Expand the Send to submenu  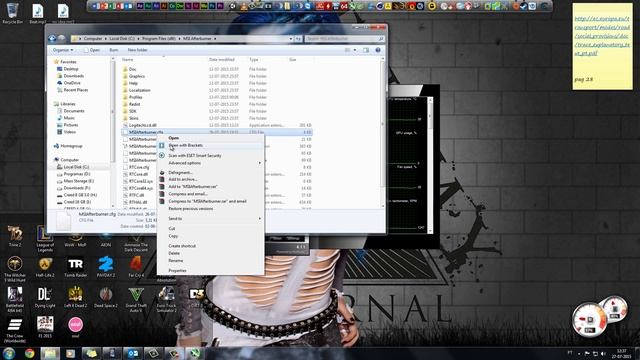click(x=211, y=218)
